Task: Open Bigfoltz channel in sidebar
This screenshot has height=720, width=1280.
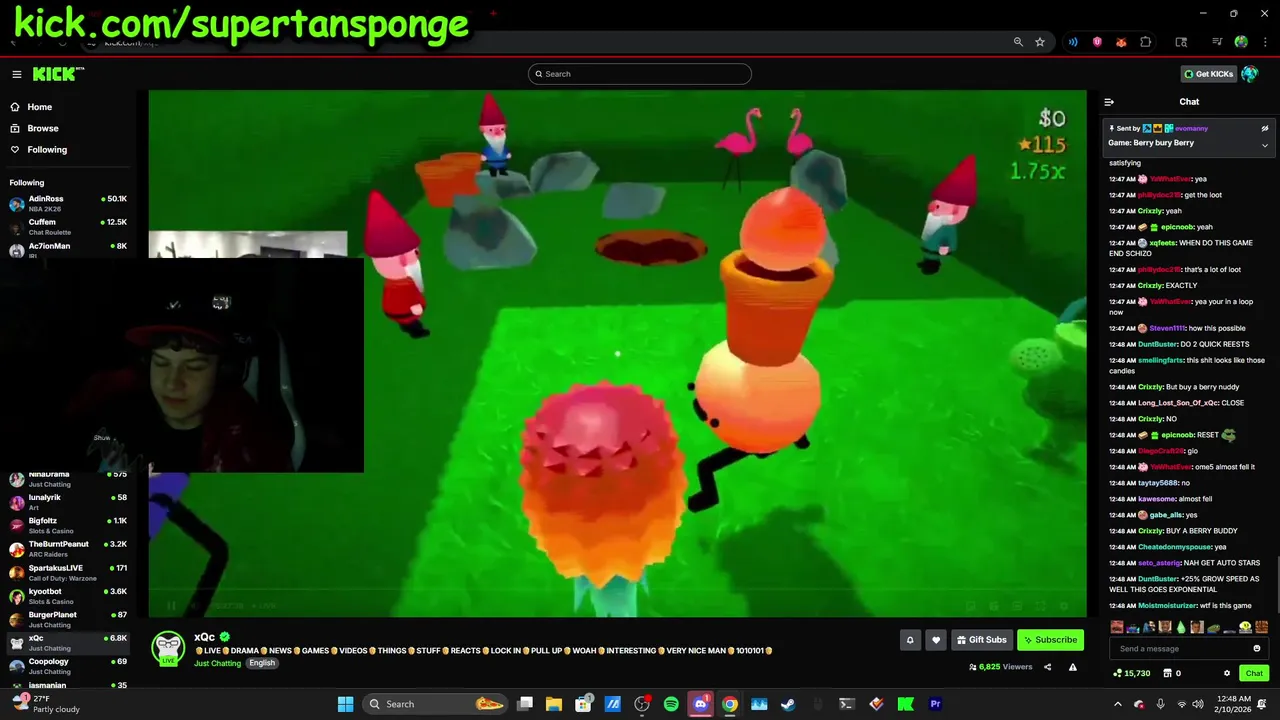Action: 67,525
